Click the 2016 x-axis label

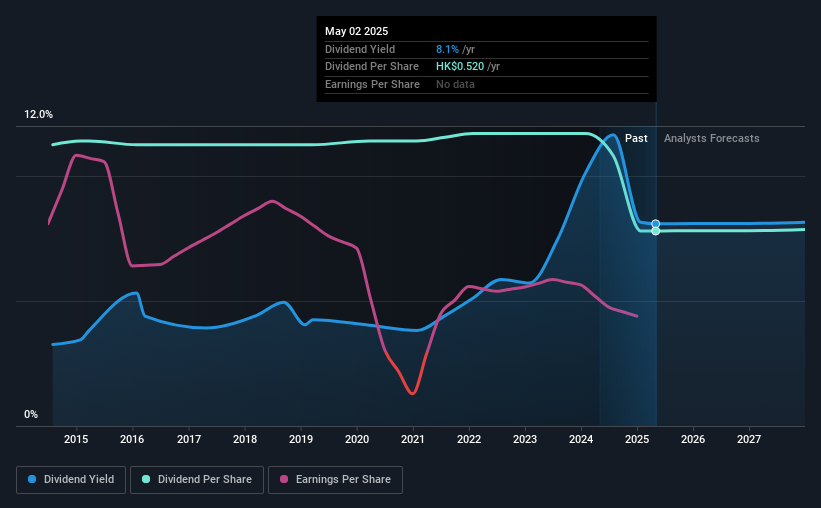[x=132, y=439]
